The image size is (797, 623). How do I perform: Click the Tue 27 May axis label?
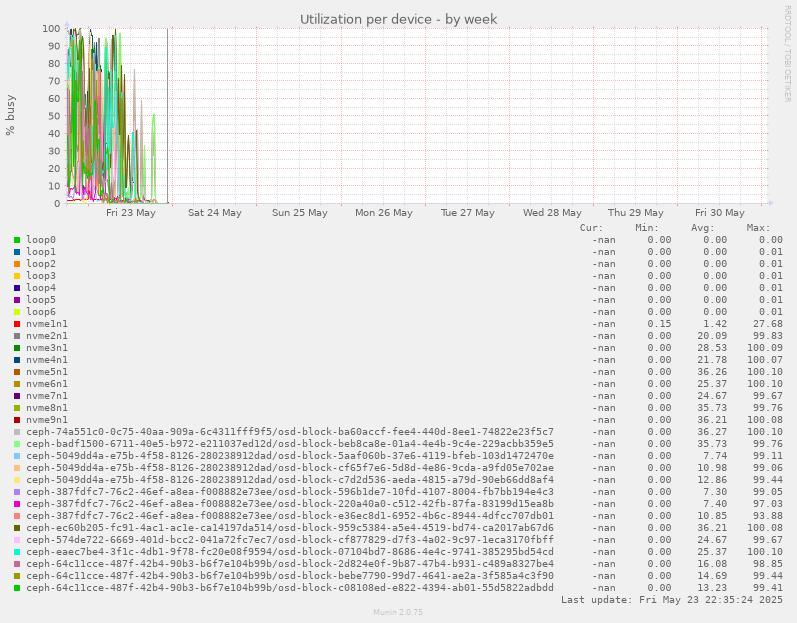(x=468, y=213)
